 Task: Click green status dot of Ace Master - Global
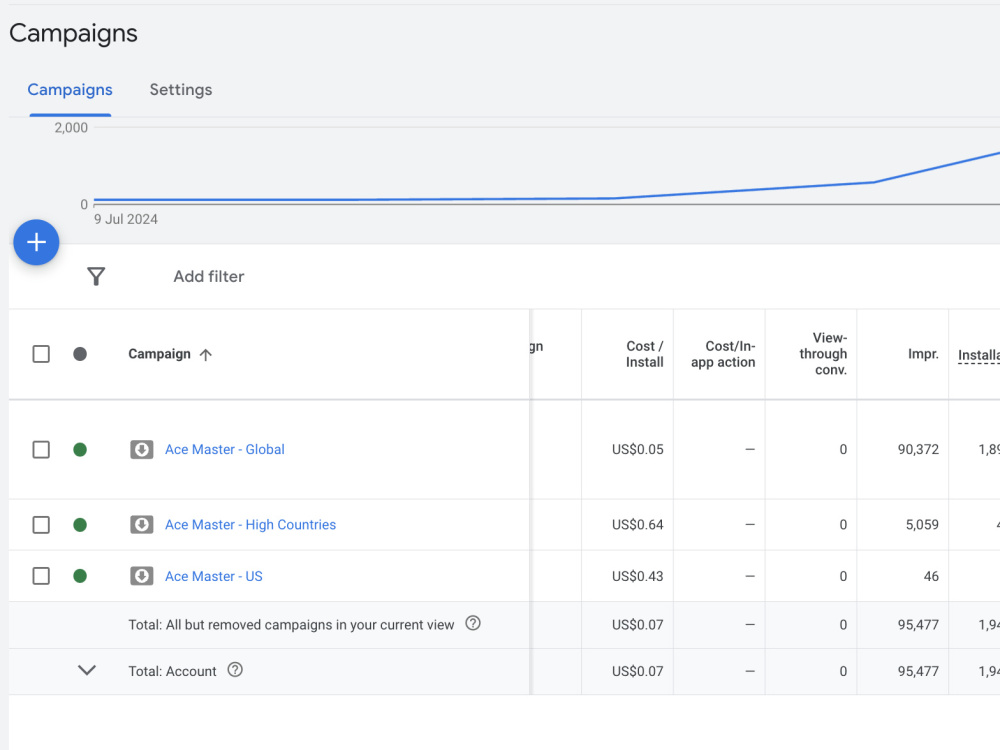[80, 450]
